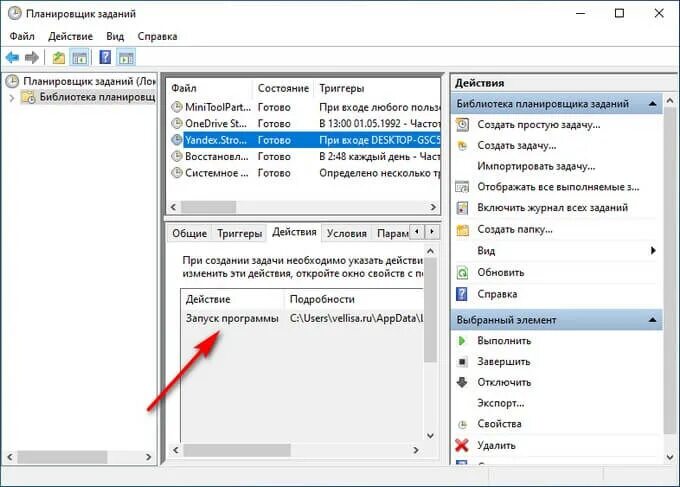This screenshot has width=680, height=487.
Task: Open the Вид submenu arrow in Actions pane
Action: [653, 250]
